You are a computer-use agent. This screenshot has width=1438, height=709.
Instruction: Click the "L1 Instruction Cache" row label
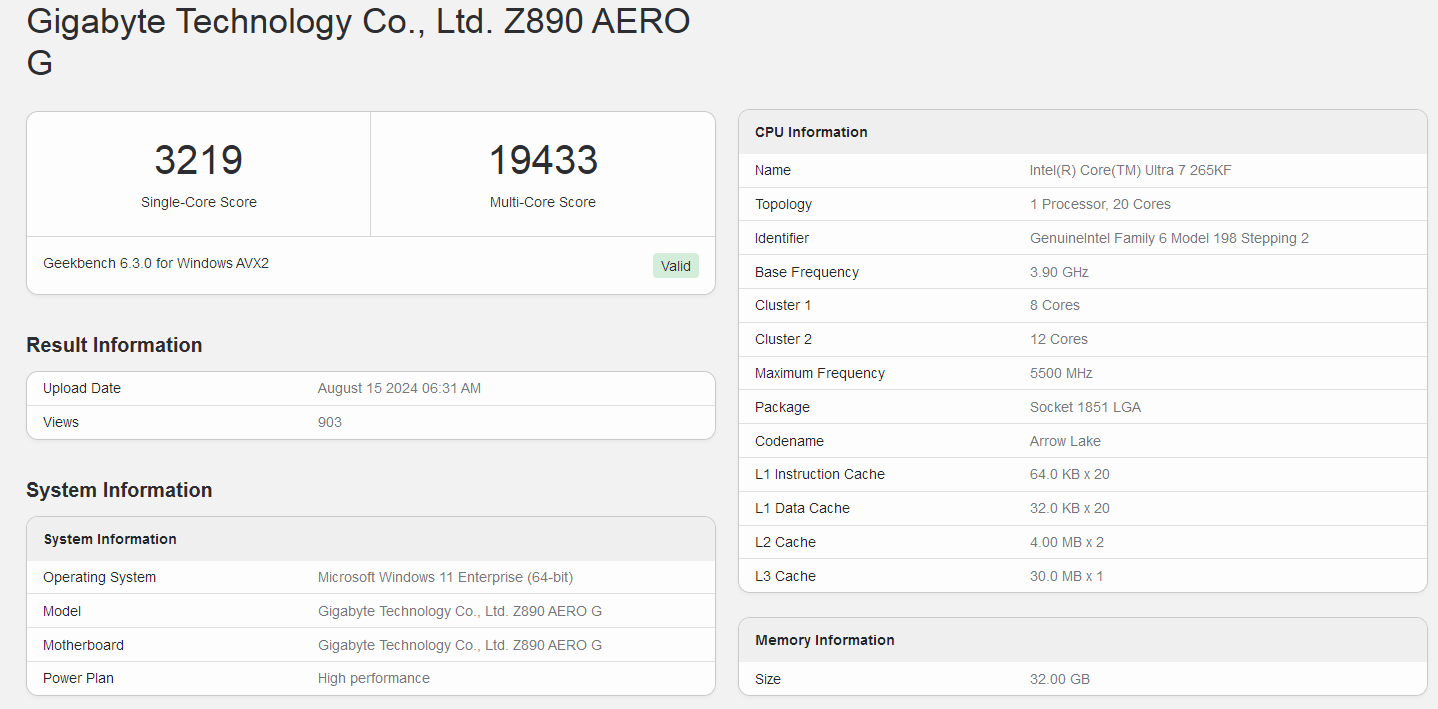pyautogui.click(x=820, y=474)
